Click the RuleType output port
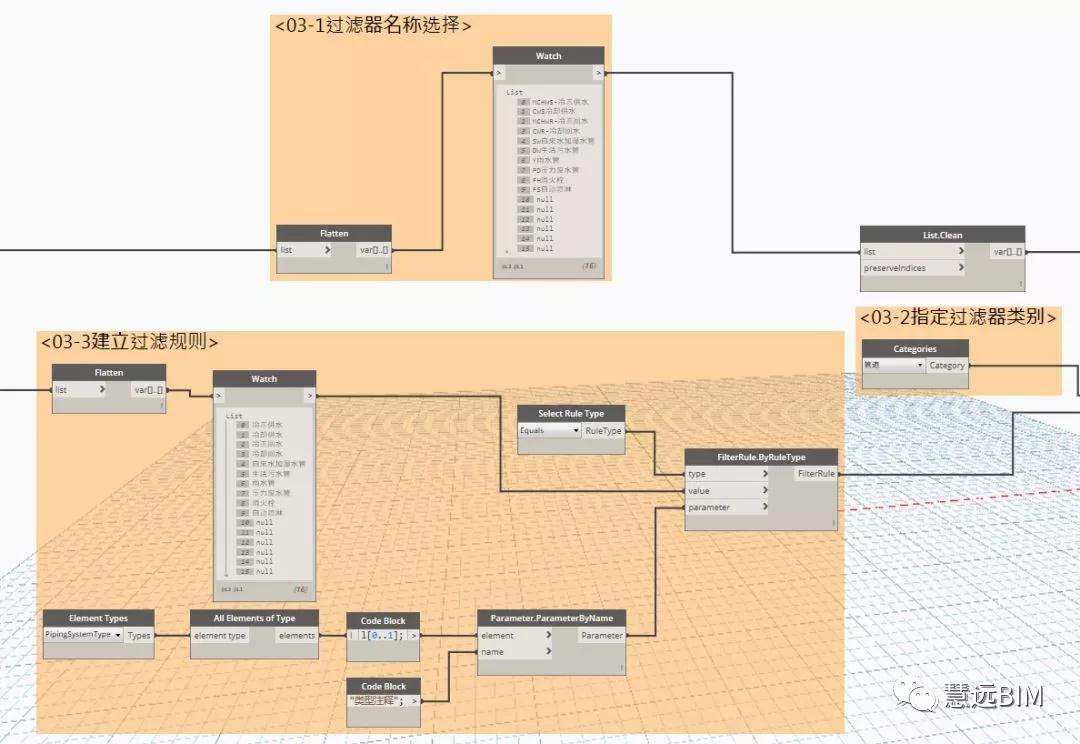Viewport: 1080px width, 744px height. pyautogui.click(x=603, y=431)
